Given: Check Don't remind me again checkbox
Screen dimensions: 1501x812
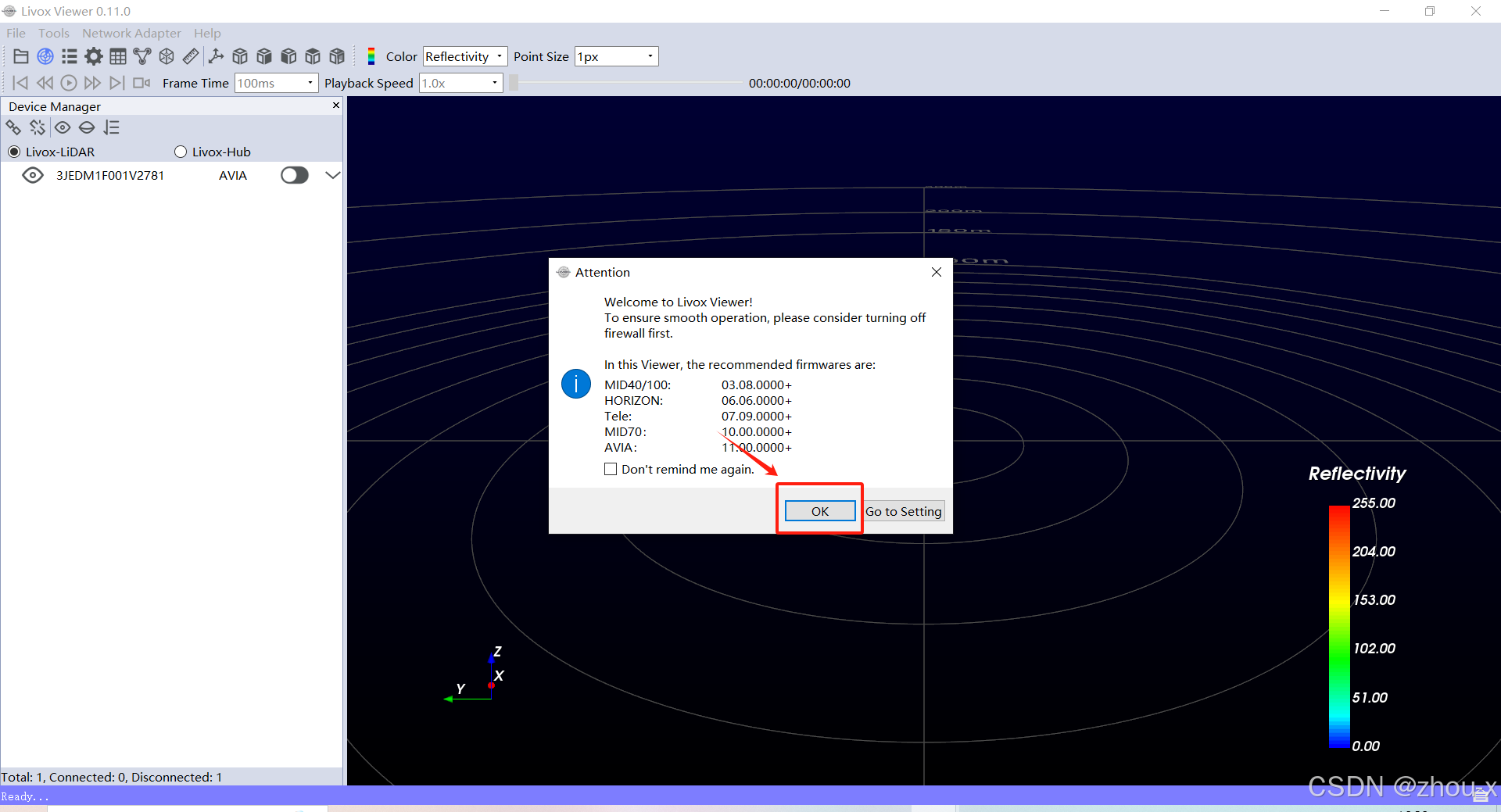Looking at the screenshot, I should (x=611, y=469).
